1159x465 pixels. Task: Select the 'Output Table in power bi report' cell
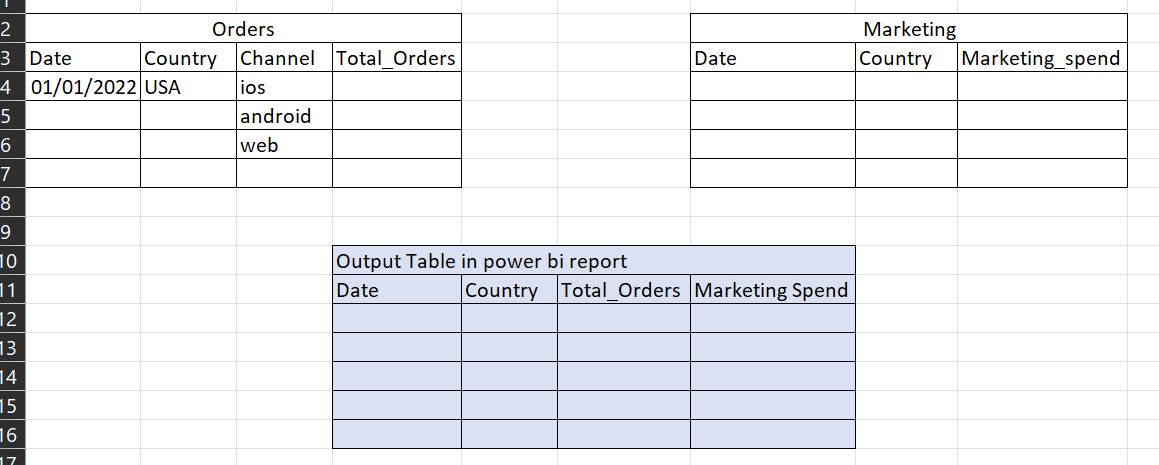(594, 260)
